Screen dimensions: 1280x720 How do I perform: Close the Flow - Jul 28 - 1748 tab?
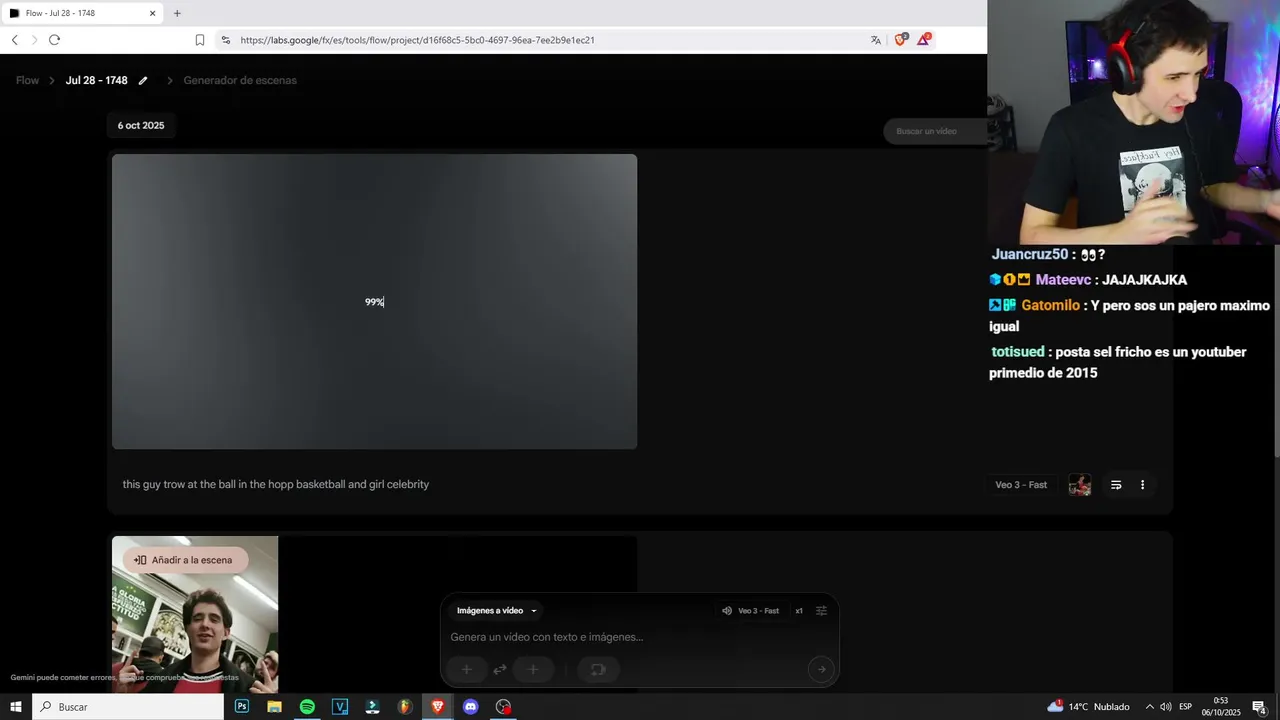[152, 13]
